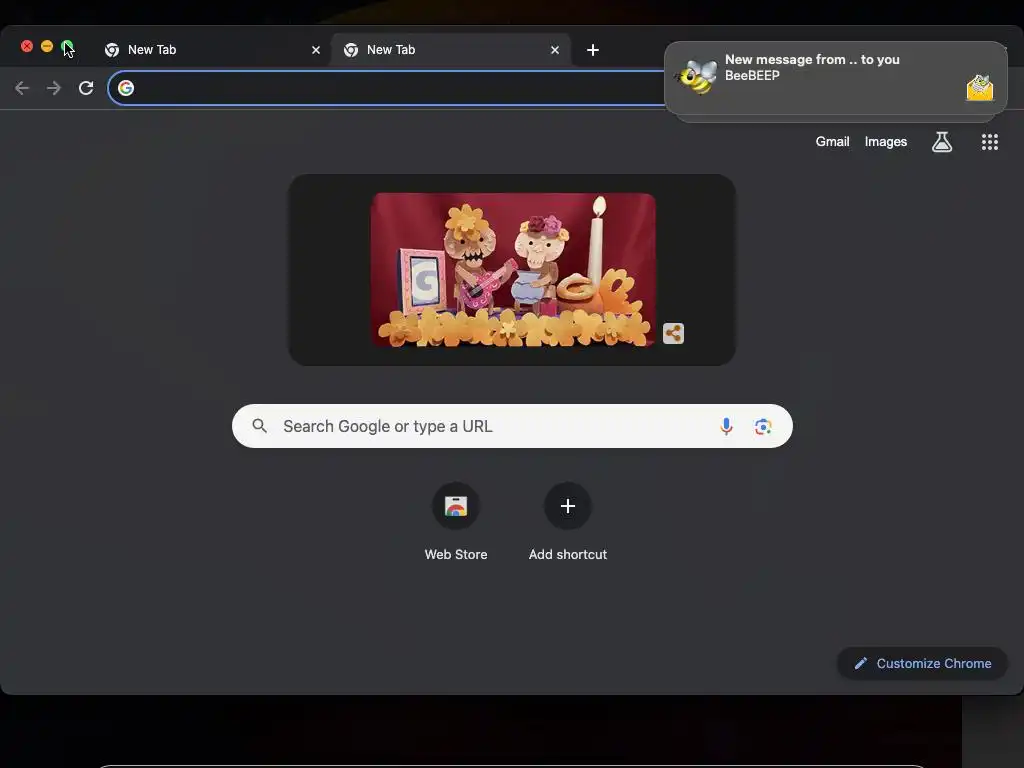The width and height of the screenshot is (1024, 768).
Task: Reload the current page
Action: pos(86,88)
